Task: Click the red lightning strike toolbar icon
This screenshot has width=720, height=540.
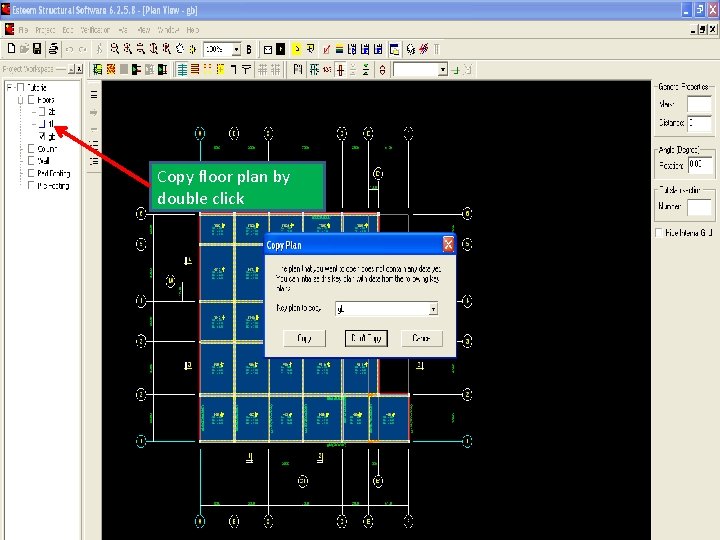Action: pos(423,49)
